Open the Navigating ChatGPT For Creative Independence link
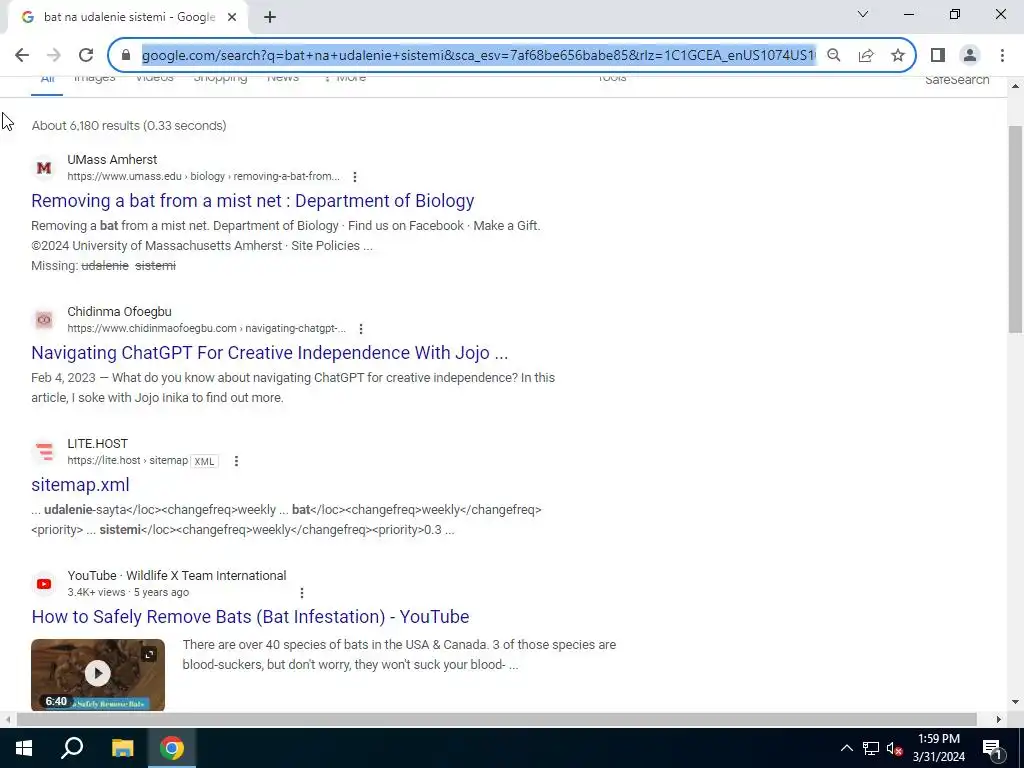1024x768 pixels. pos(270,353)
